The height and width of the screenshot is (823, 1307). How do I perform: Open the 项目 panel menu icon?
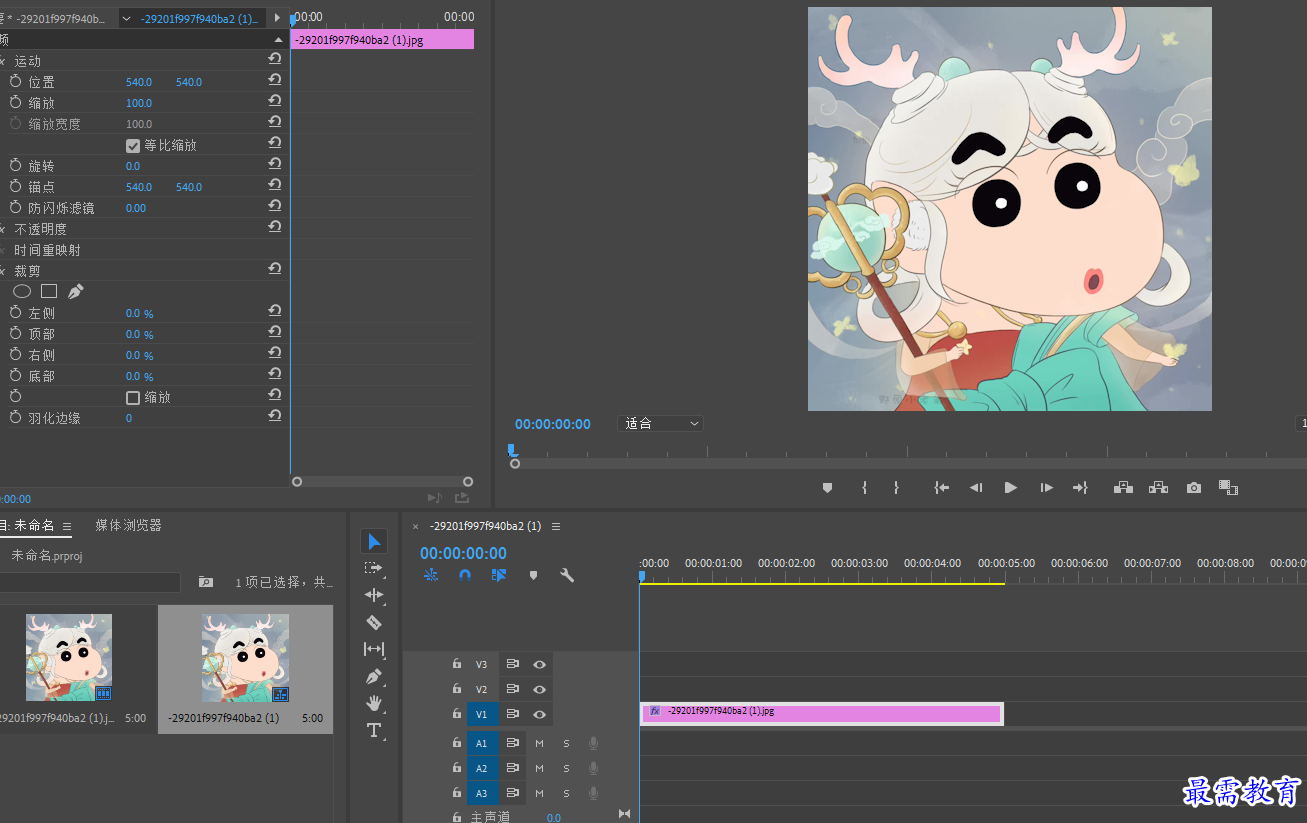67,526
